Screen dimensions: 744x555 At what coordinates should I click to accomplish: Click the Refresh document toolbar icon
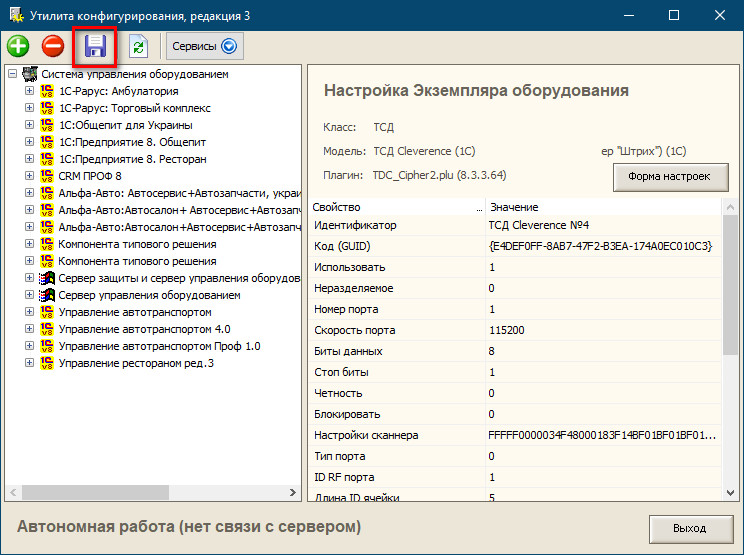(x=139, y=46)
